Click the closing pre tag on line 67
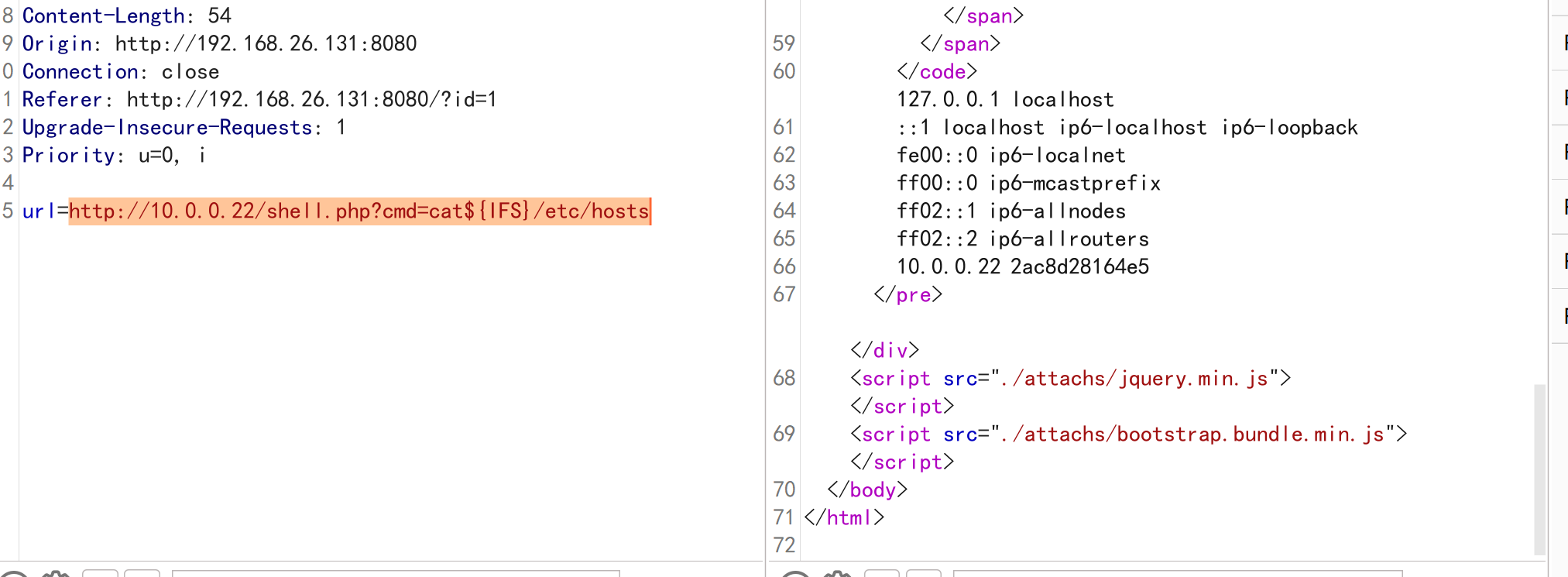This screenshot has height=577, width=1568. [x=908, y=294]
